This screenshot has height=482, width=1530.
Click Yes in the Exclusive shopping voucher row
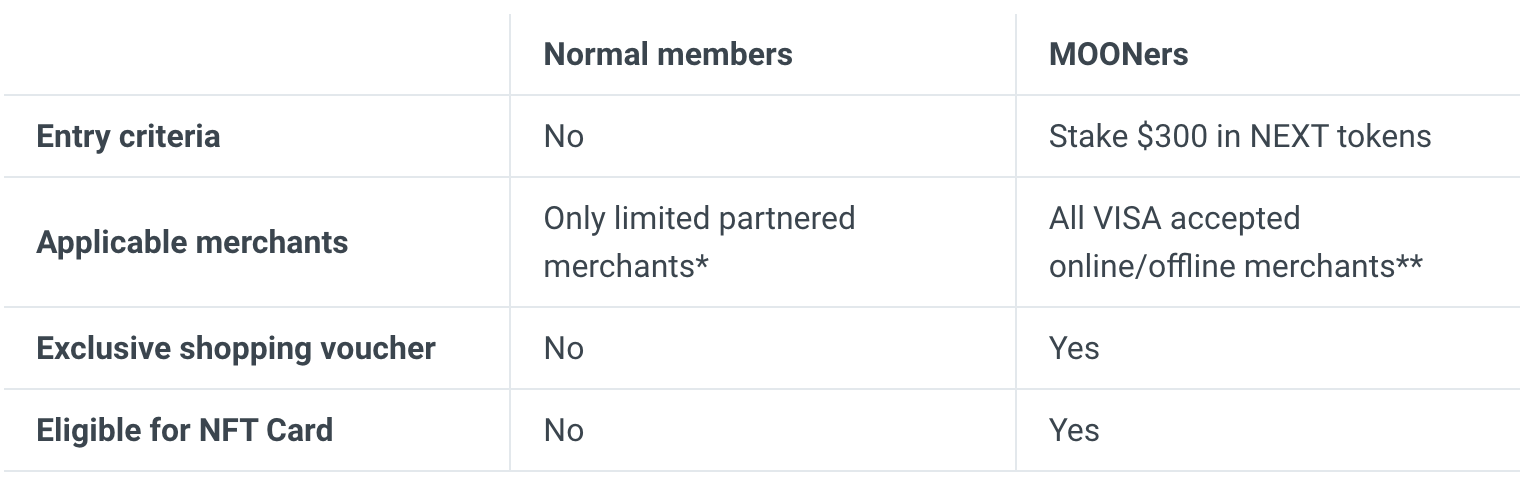click(1074, 348)
